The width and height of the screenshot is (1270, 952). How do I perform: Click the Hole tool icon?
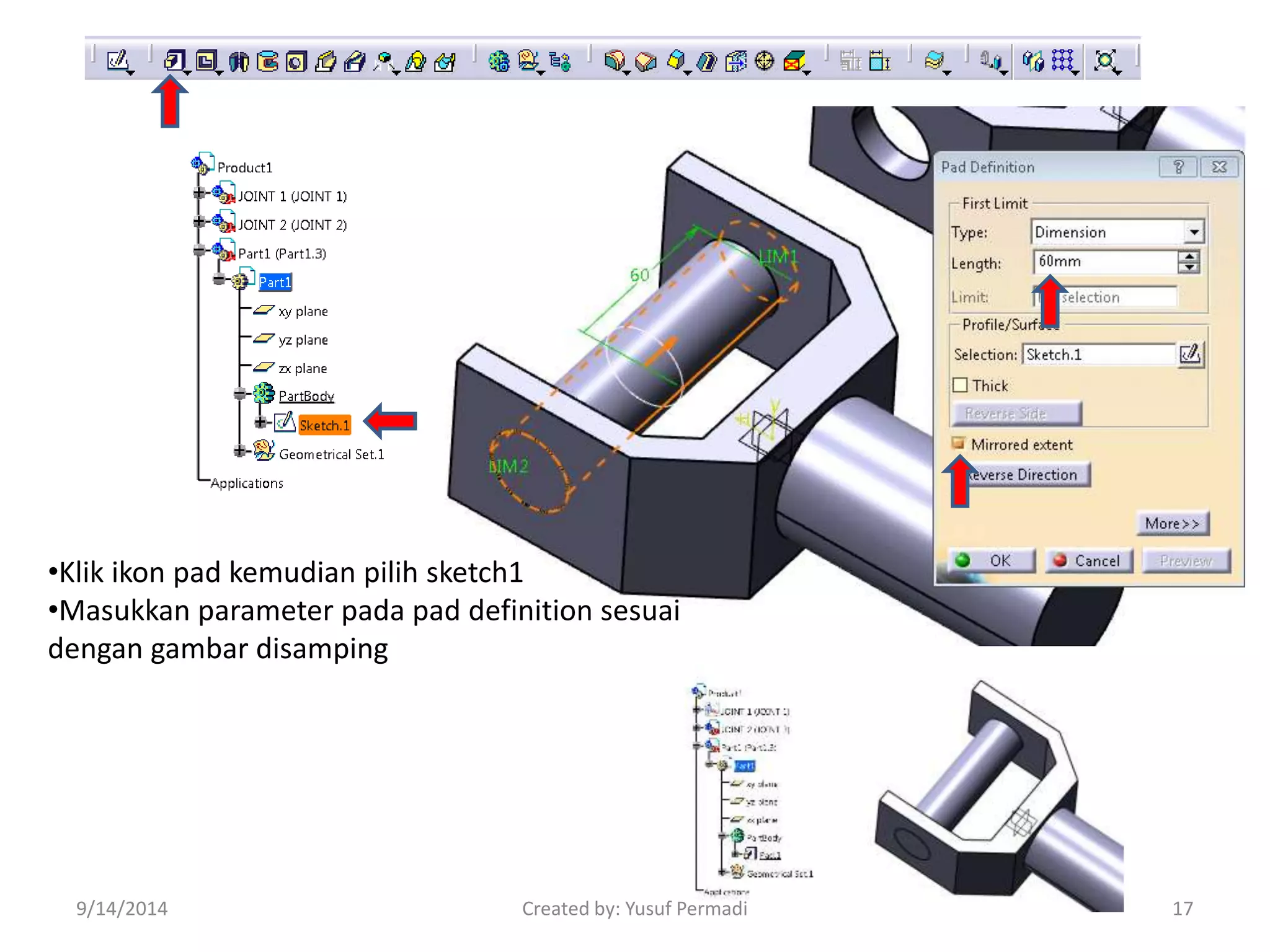coord(296,61)
